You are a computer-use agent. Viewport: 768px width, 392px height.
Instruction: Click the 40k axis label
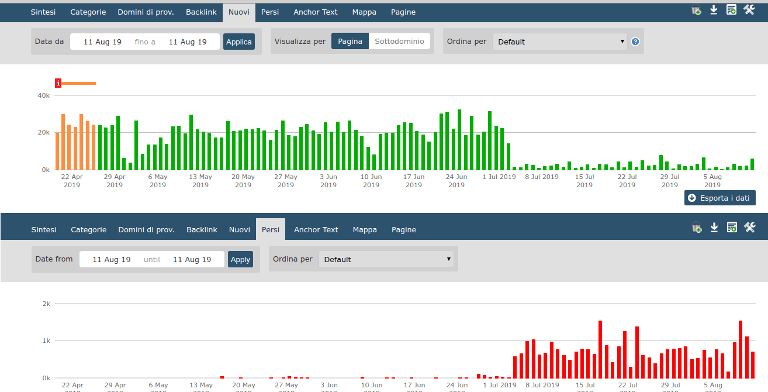44,96
